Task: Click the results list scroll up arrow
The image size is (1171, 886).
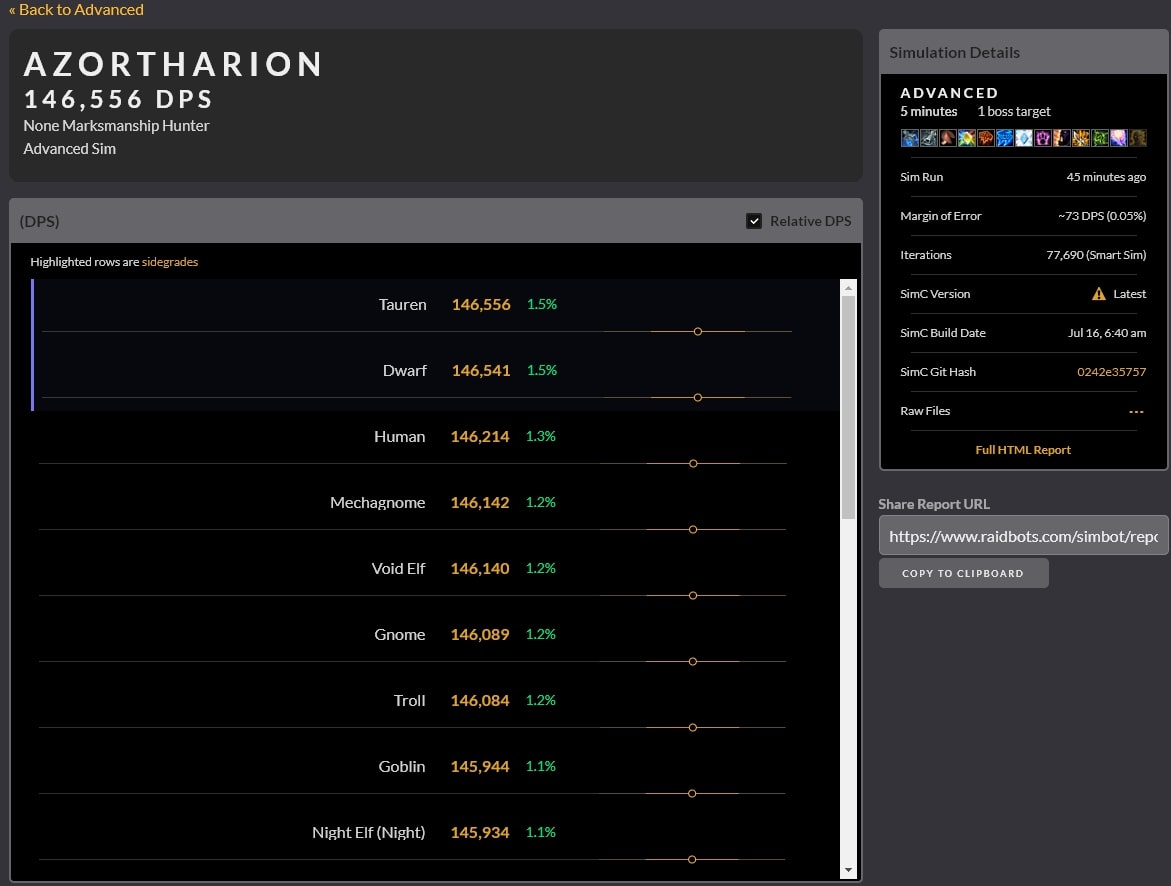Action: (x=849, y=288)
